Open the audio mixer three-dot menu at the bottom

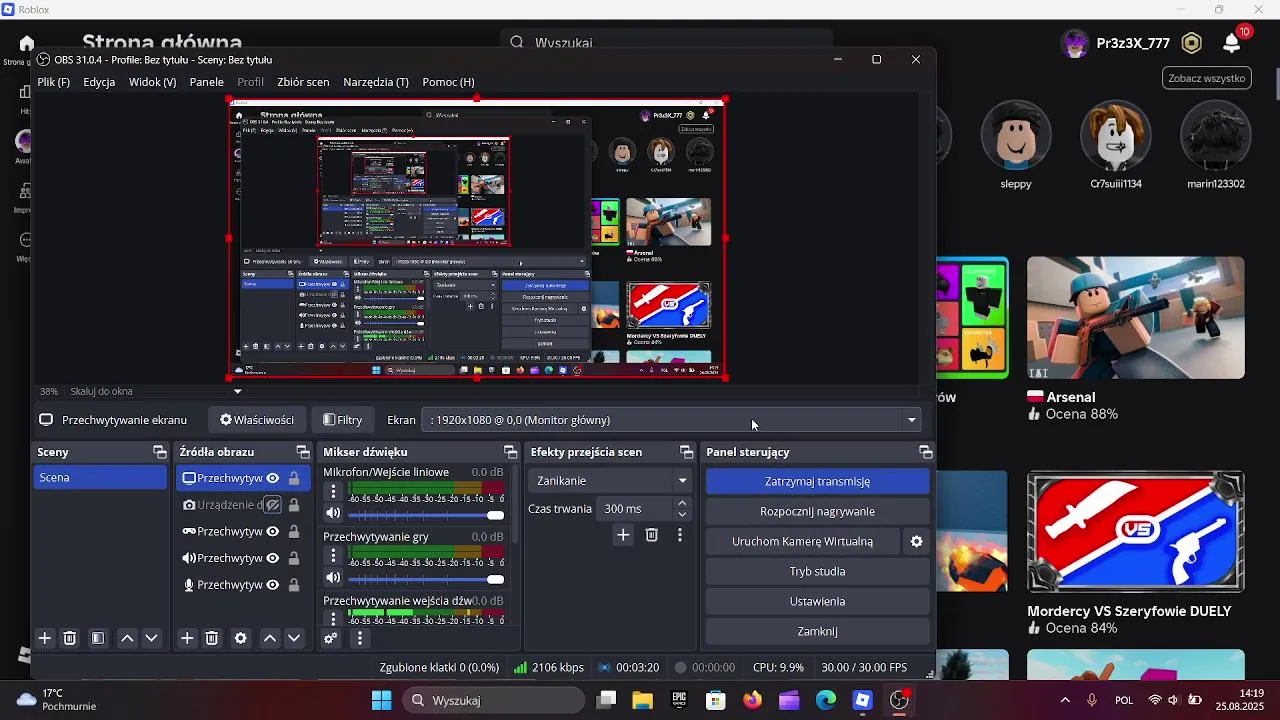coord(360,638)
